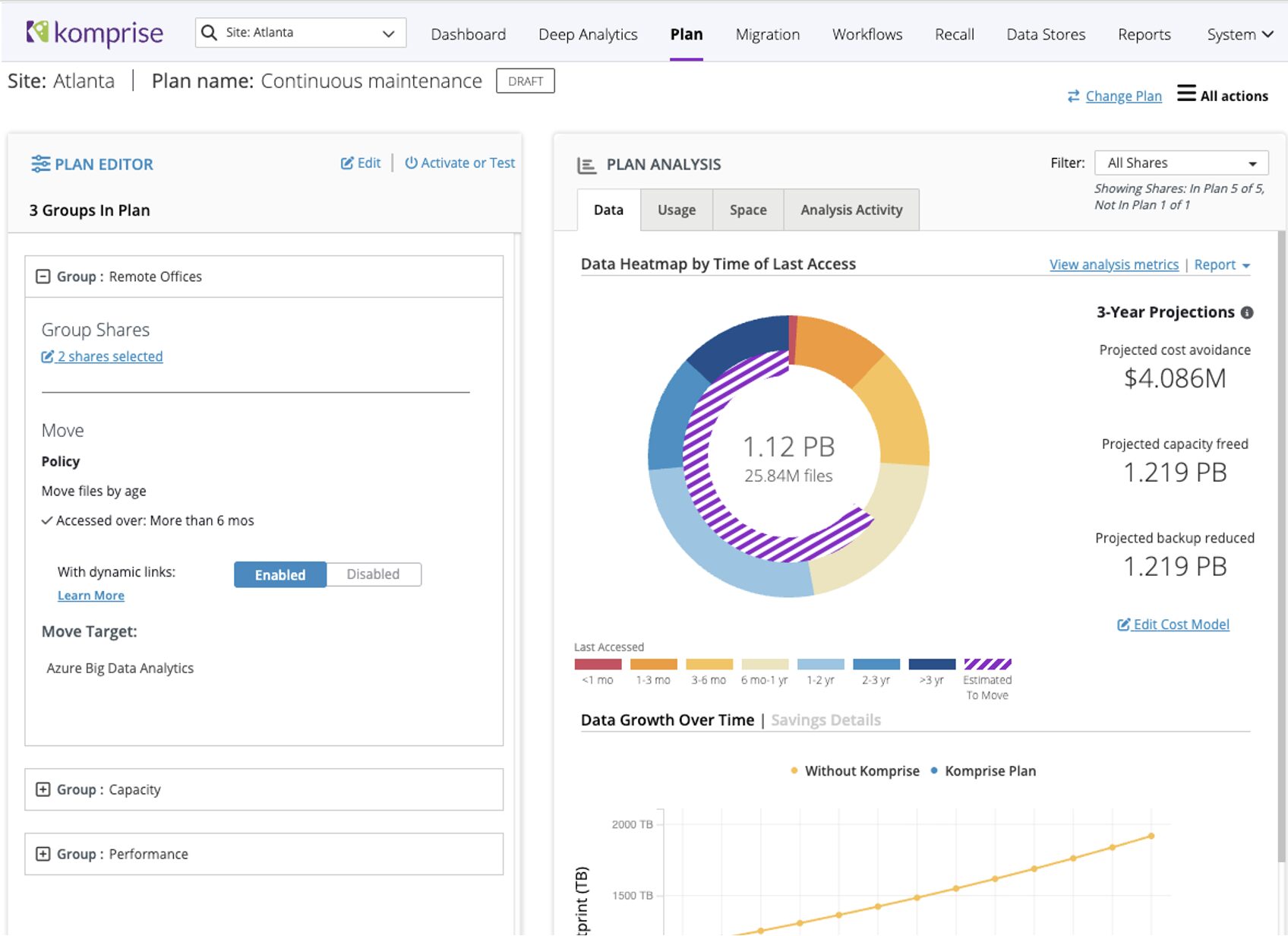Expand the Capacity group
The width and height of the screenshot is (1288, 936).
43,789
